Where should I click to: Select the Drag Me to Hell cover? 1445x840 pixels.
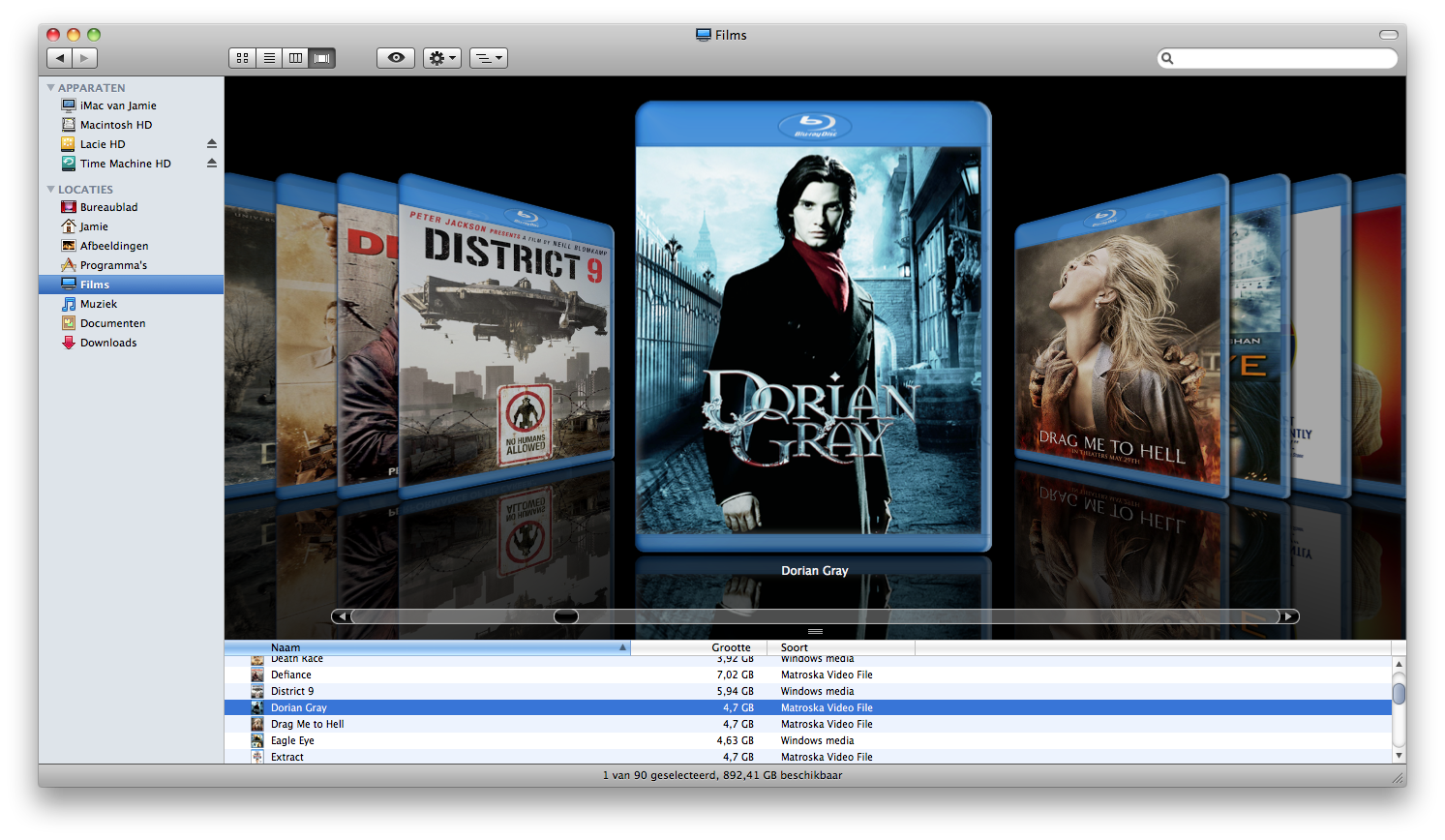[x=1122, y=336]
